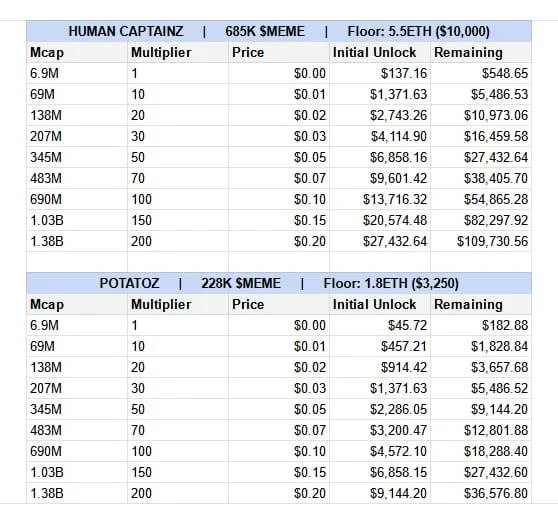This screenshot has width=558, height=520.
Task: Select the cell showing $4,114.90
Action: click(x=380, y=136)
